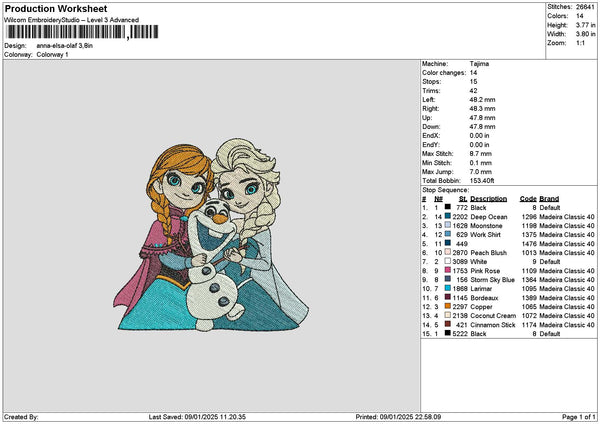Click the design name 'anna-elsa-olaf 3,8in'
The width and height of the screenshot is (600, 424).
(x=65, y=46)
